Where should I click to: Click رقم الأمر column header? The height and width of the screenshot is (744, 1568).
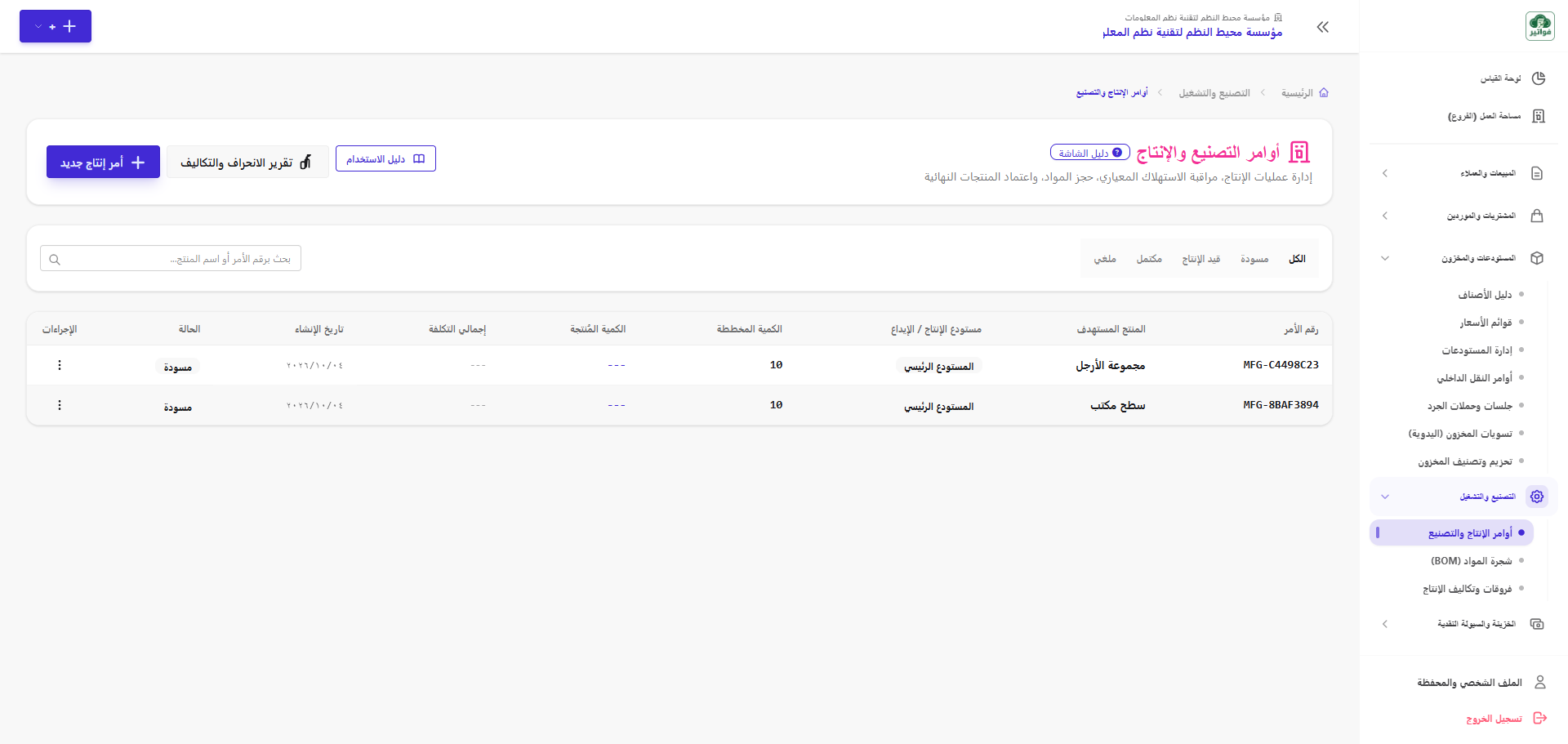tap(1301, 329)
